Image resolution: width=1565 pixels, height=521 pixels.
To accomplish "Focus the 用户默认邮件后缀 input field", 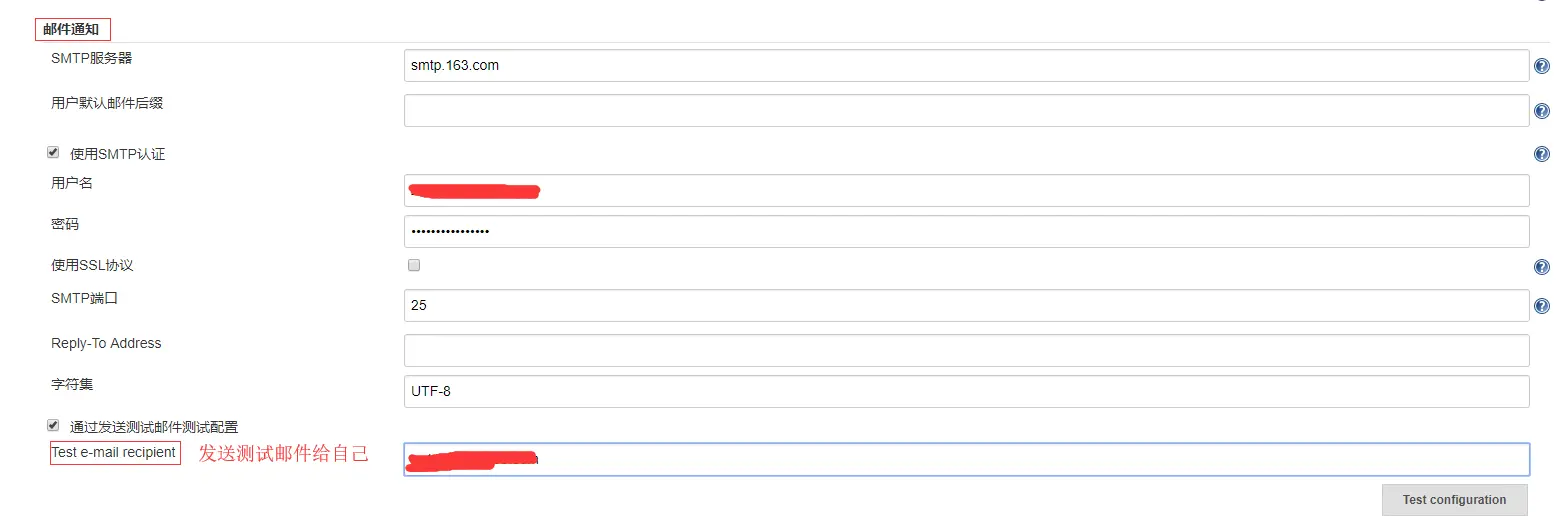I will [966, 110].
